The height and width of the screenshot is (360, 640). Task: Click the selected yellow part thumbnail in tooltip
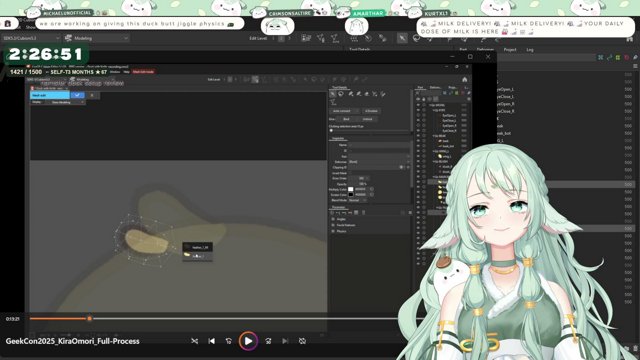coord(187,255)
